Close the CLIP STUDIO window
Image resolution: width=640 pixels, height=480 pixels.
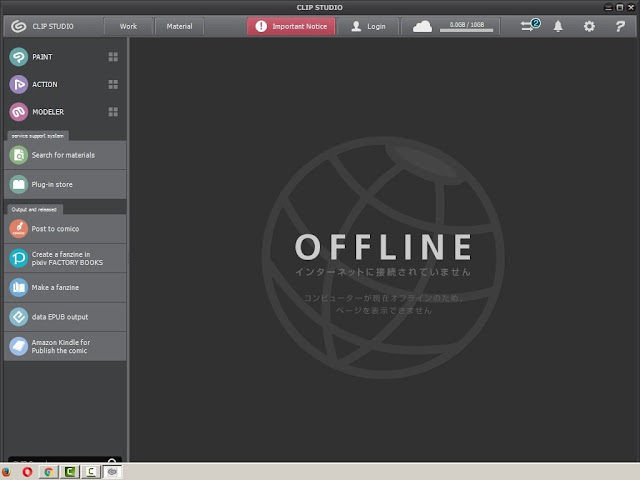click(x=631, y=7)
